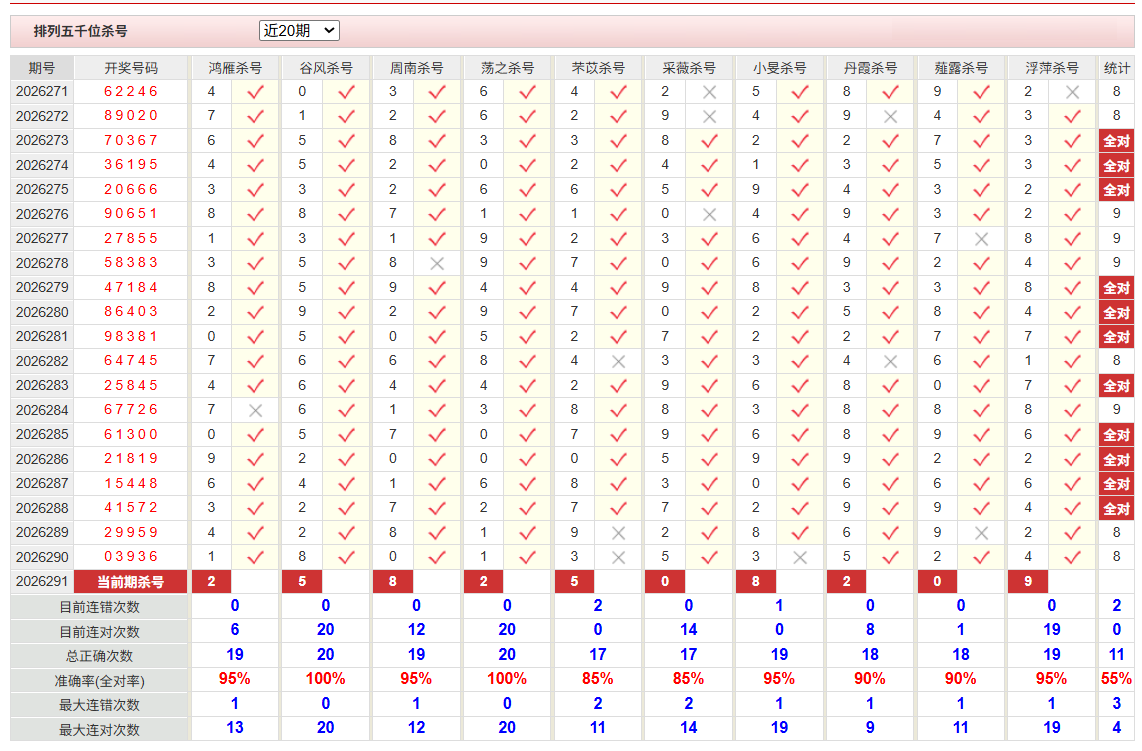Click the gray X in 采薇杀号 for 2026276
1142x751 pixels.
(709, 215)
